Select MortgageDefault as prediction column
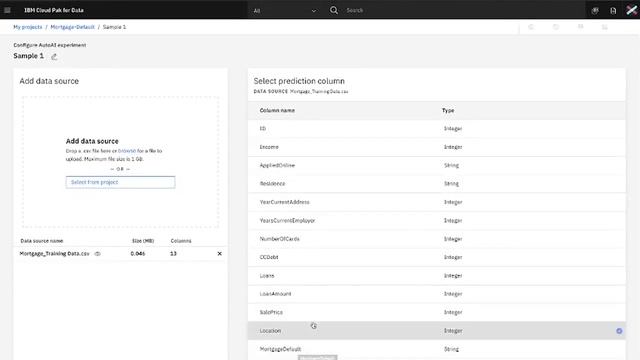640x360 pixels. (x=436, y=349)
